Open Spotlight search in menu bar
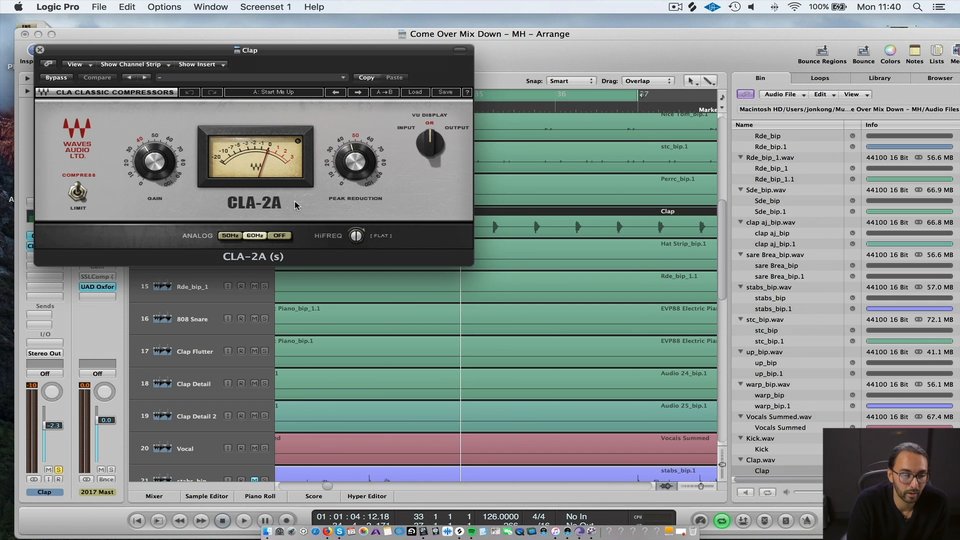 pyautogui.click(x=917, y=7)
